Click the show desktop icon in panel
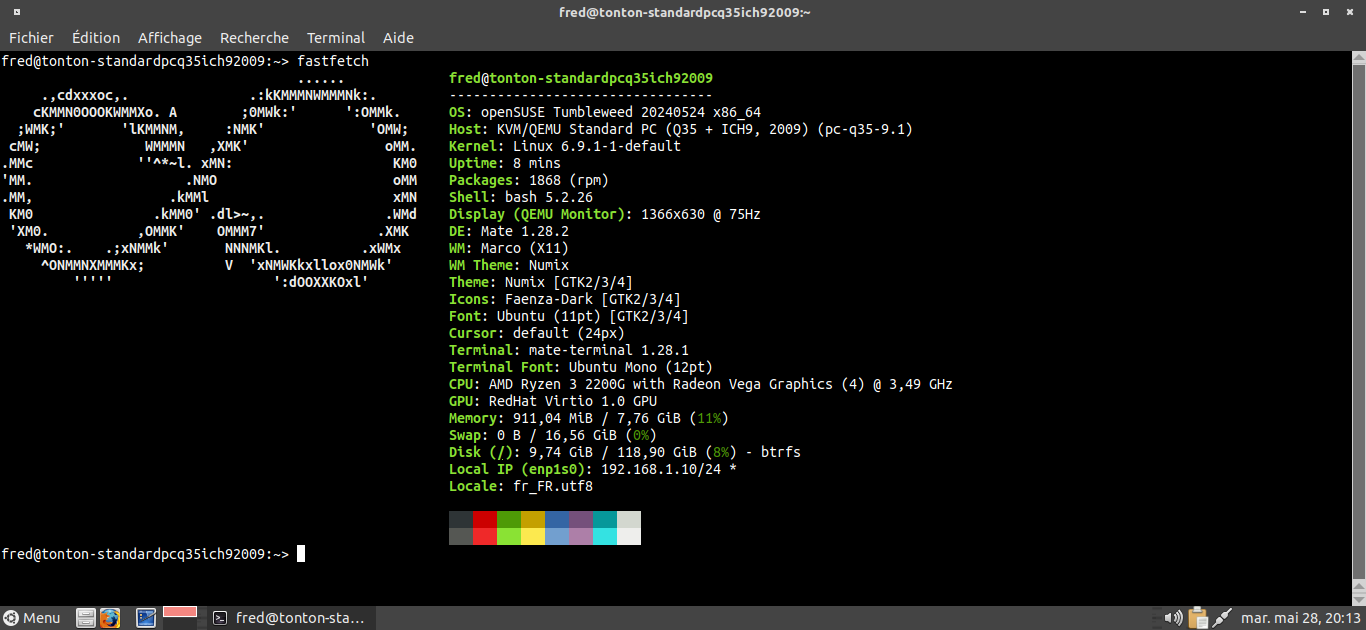1366x630 pixels. click(x=145, y=618)
